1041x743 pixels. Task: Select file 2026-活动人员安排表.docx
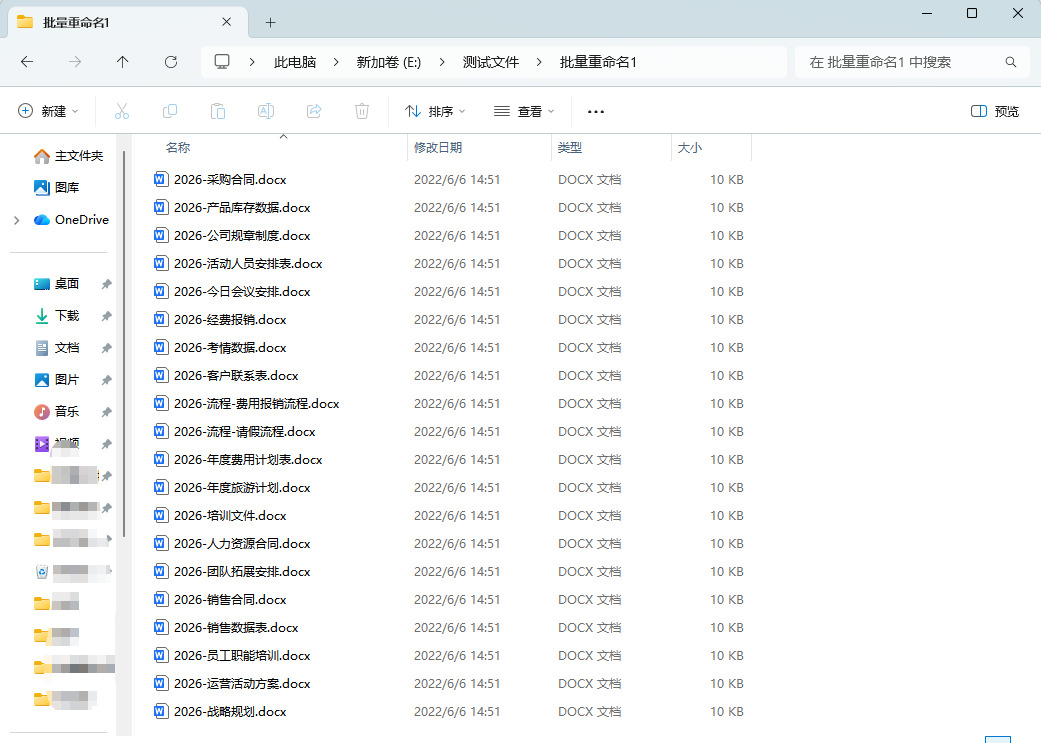click(x=248, y=263)
